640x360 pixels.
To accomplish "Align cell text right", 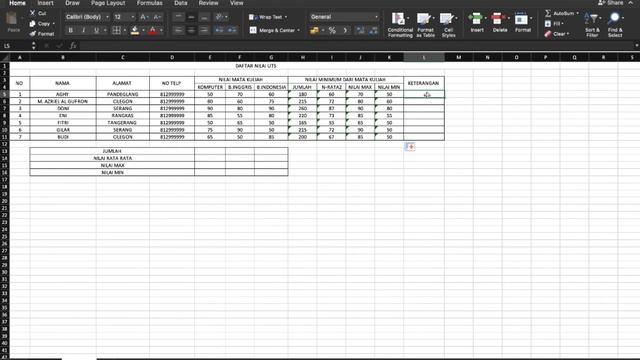I will point(204,30).
